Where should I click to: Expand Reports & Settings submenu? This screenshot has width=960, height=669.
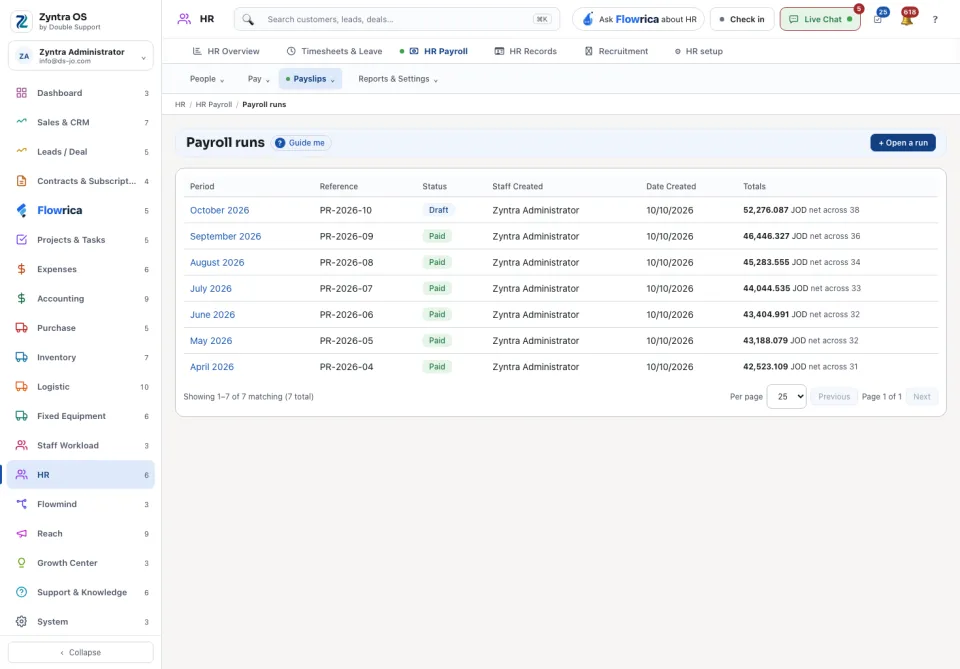398,79
